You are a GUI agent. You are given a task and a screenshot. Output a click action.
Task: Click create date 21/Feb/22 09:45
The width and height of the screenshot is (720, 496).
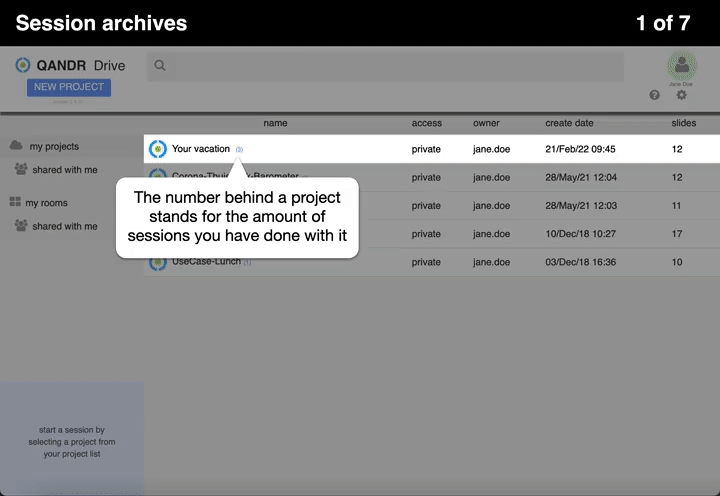580,149
